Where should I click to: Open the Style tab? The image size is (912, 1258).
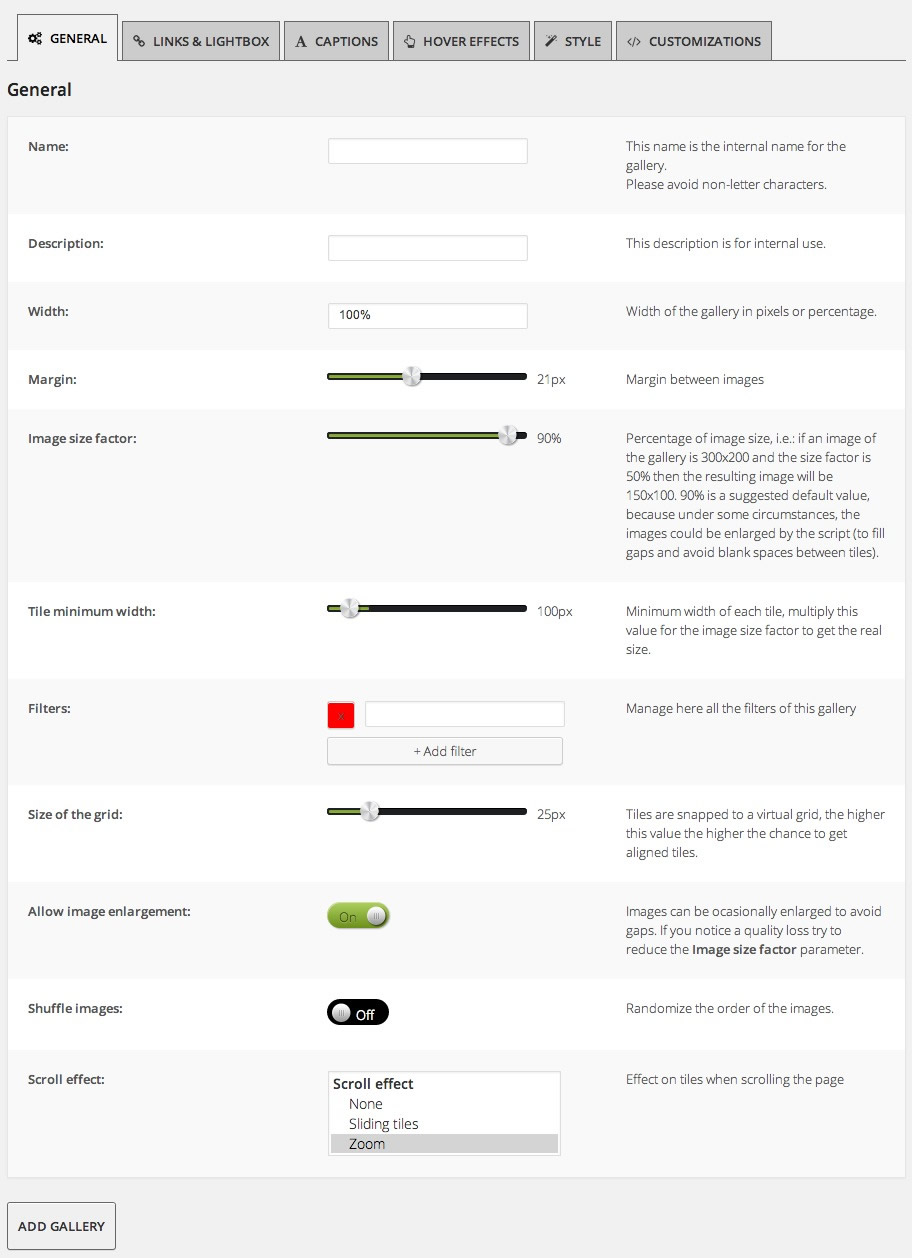573,42
